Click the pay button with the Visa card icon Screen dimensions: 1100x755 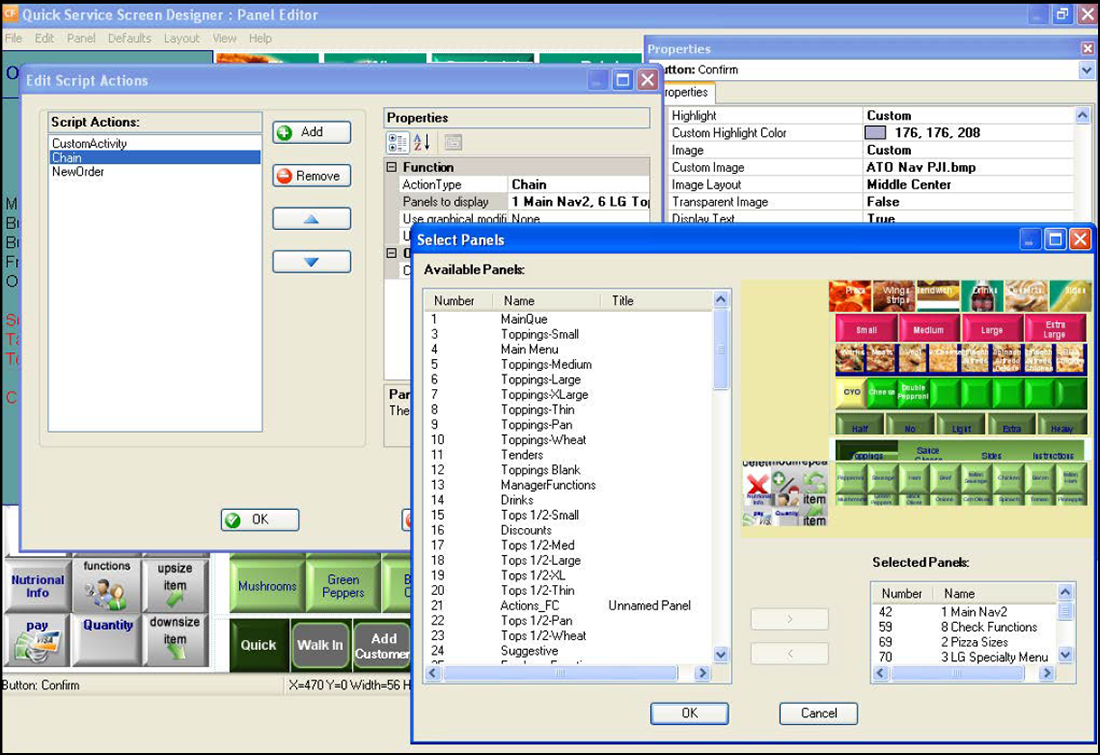36,643
